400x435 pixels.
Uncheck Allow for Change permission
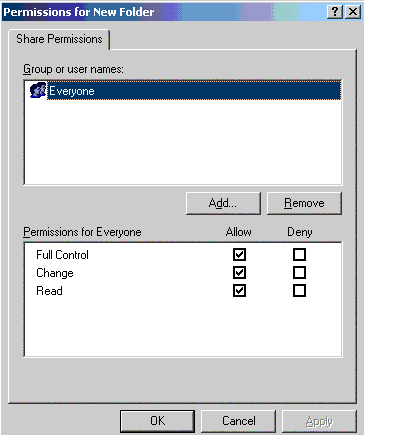pos(239,273)
